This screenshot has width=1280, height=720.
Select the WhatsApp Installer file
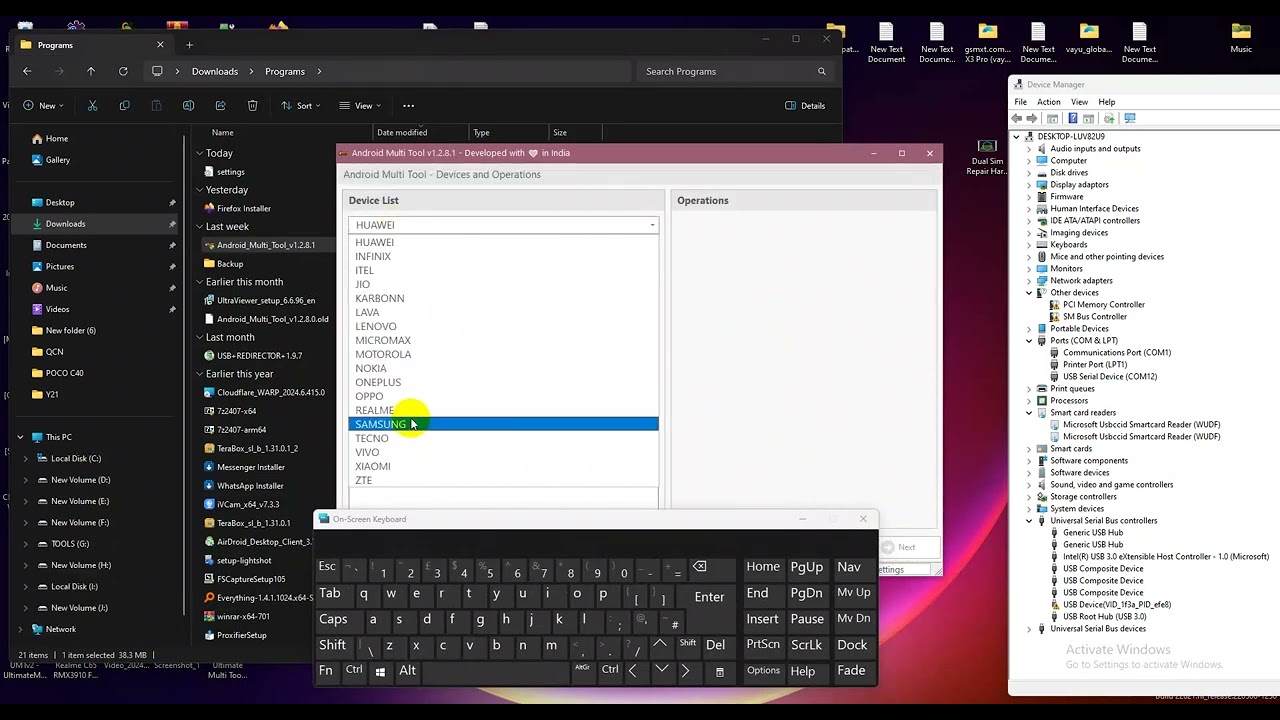click(250, 485)
